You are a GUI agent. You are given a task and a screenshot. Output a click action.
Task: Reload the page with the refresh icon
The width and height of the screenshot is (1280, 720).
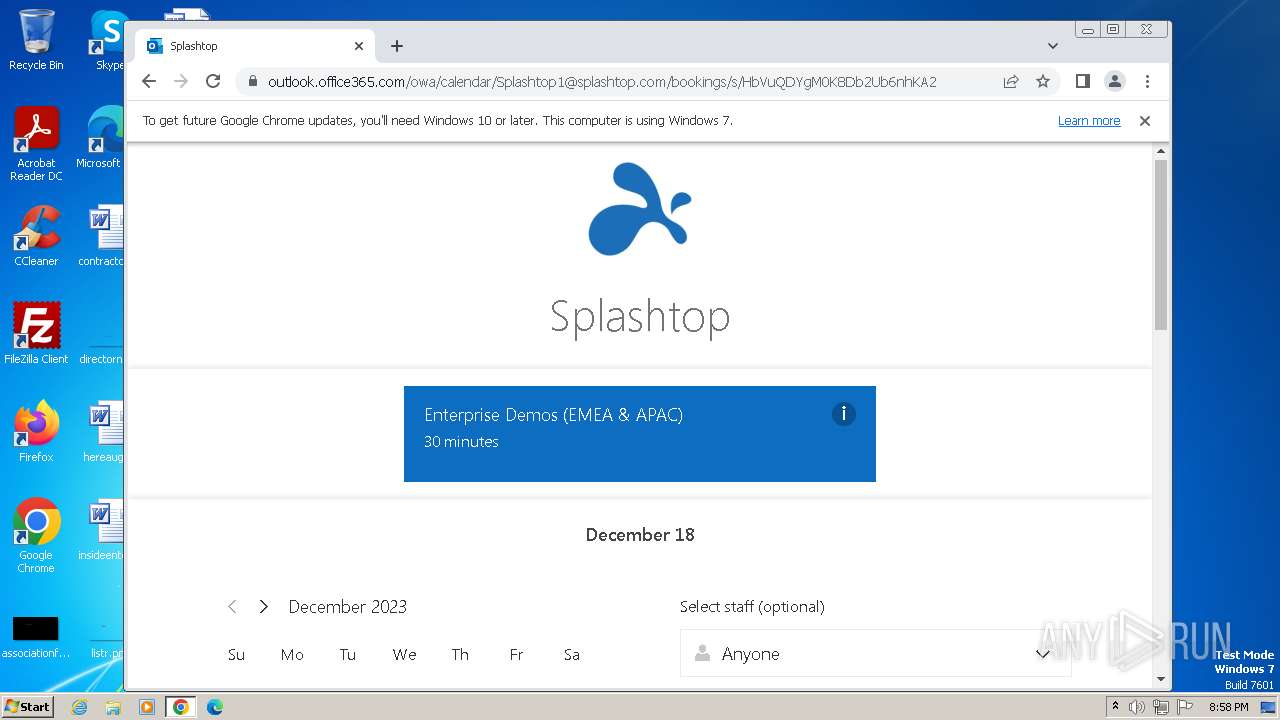coord(213,81)
